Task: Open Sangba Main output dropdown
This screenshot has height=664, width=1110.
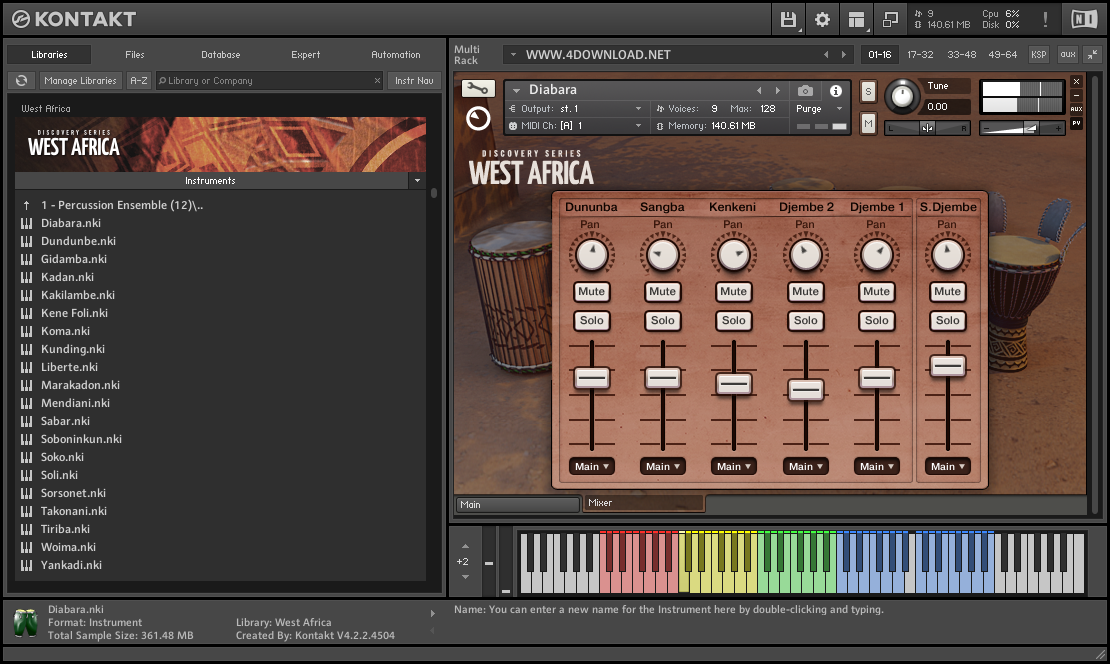Action: pyautogui.click(x=663, y=466)
